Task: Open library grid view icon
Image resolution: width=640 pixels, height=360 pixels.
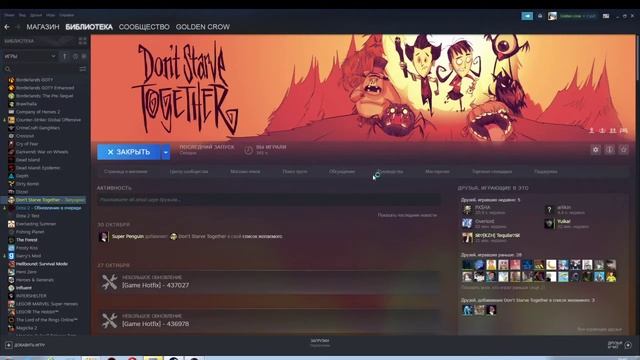Action: tap(82, 41)
